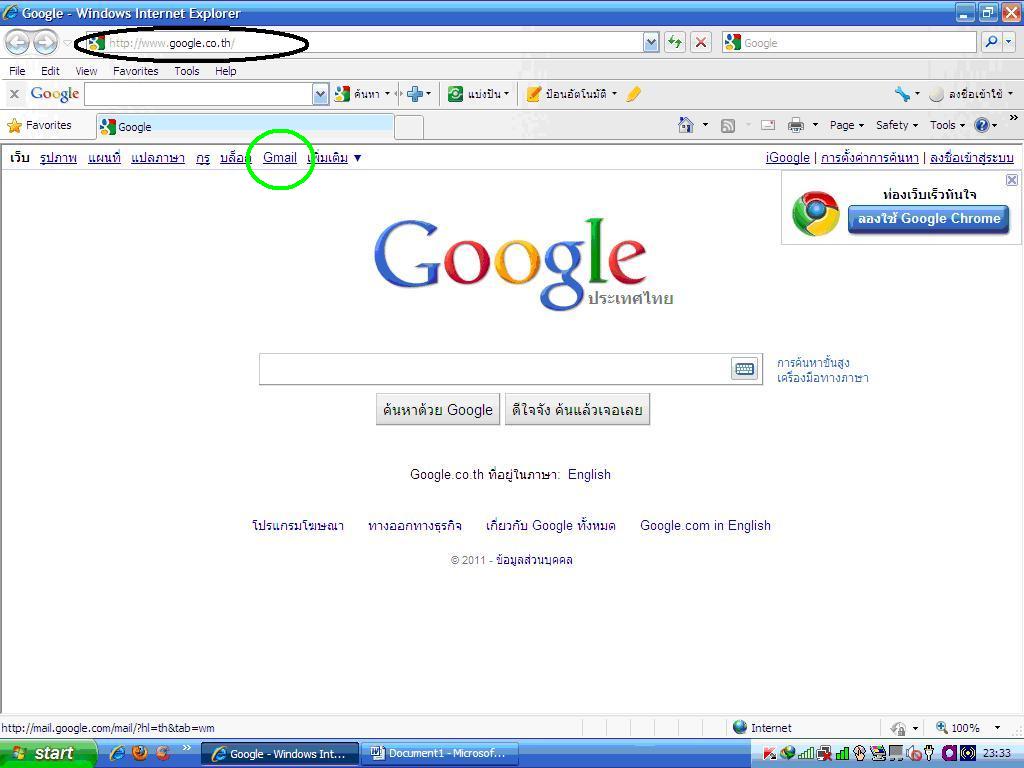Close the Google Toolbar with its X
Image resolution: width=1024 pixels, height=768 pixels.
(14, 95)
